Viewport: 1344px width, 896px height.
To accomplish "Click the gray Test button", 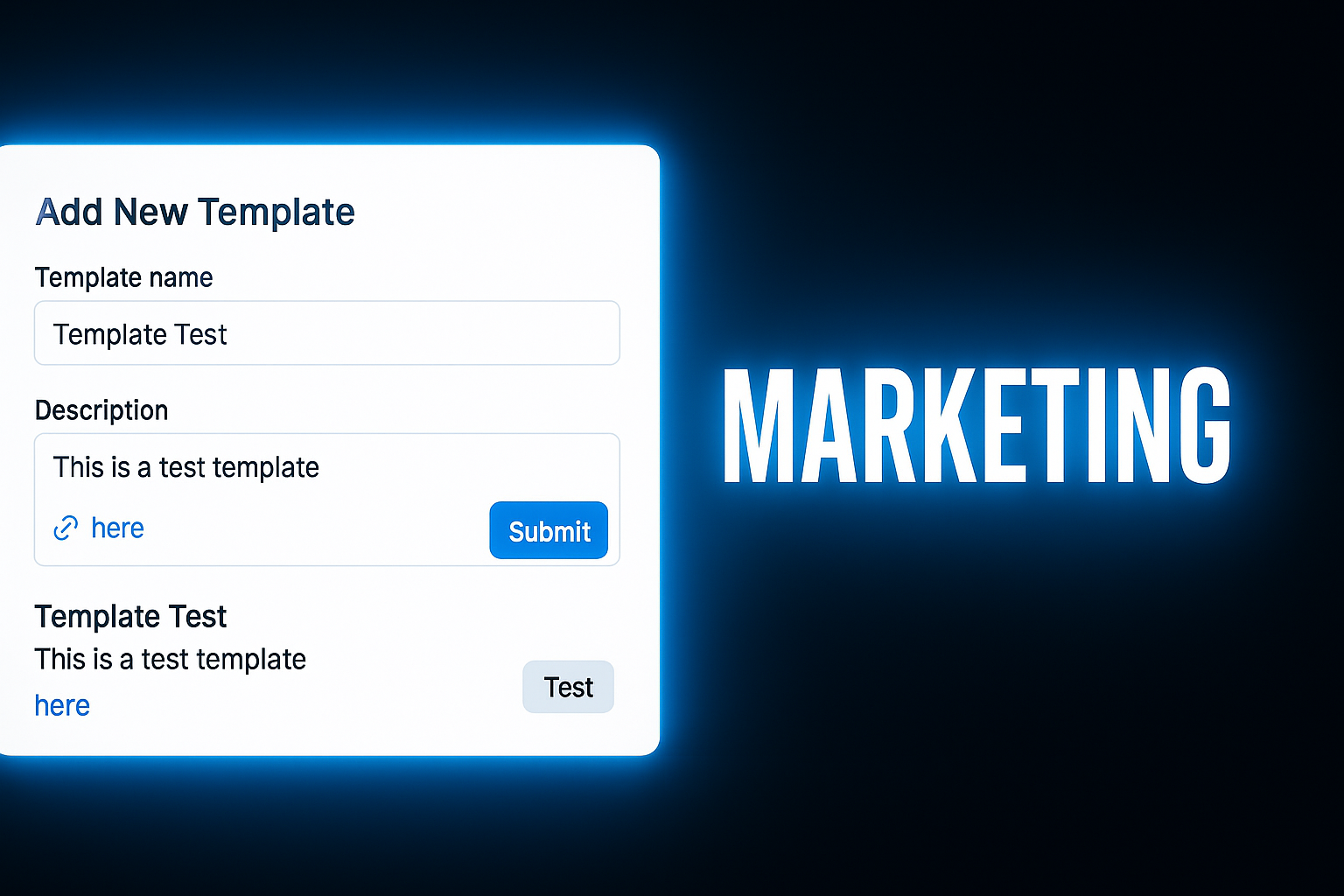I will pyautogui.click(x=568, y=687).
